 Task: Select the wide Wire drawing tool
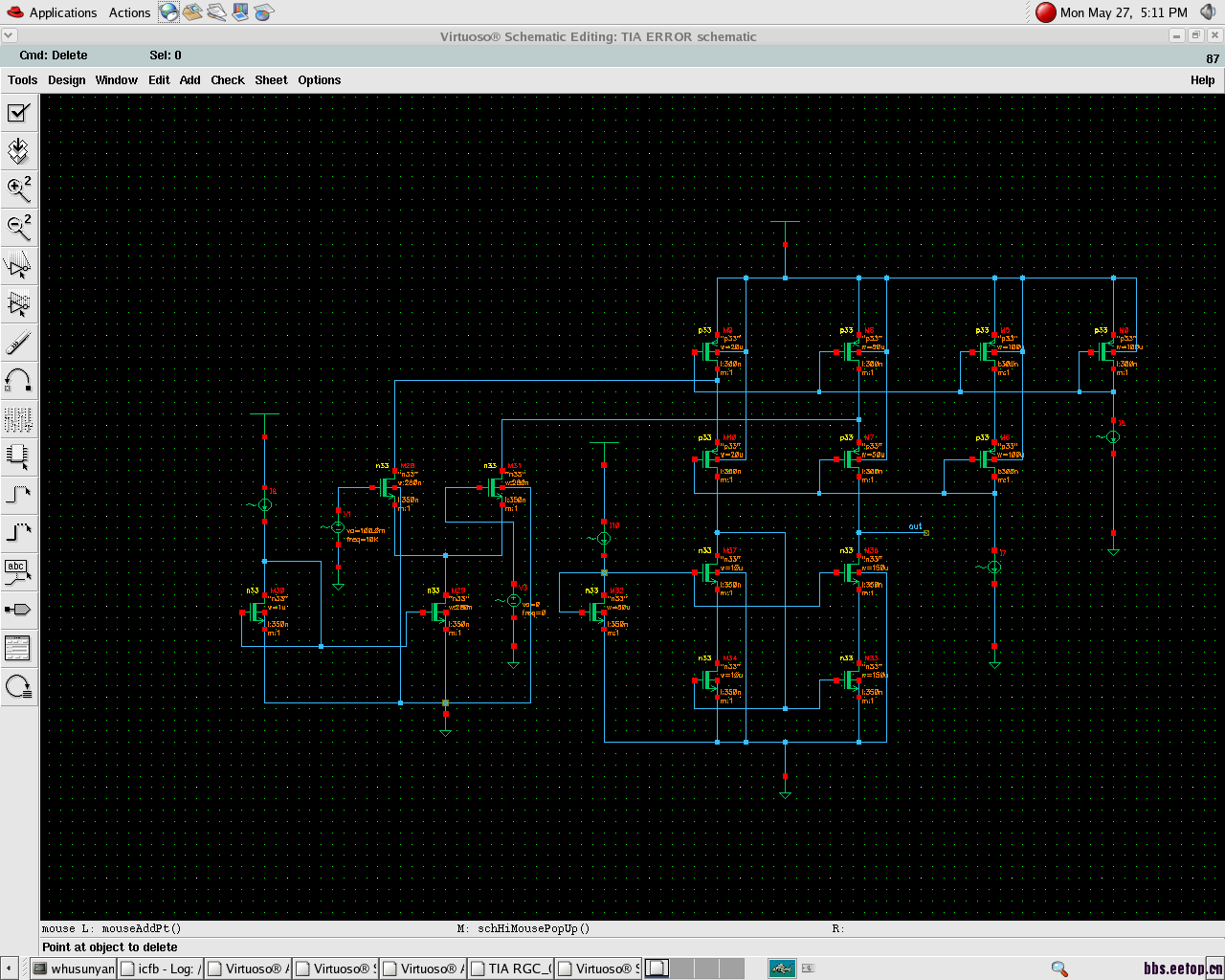18,533
